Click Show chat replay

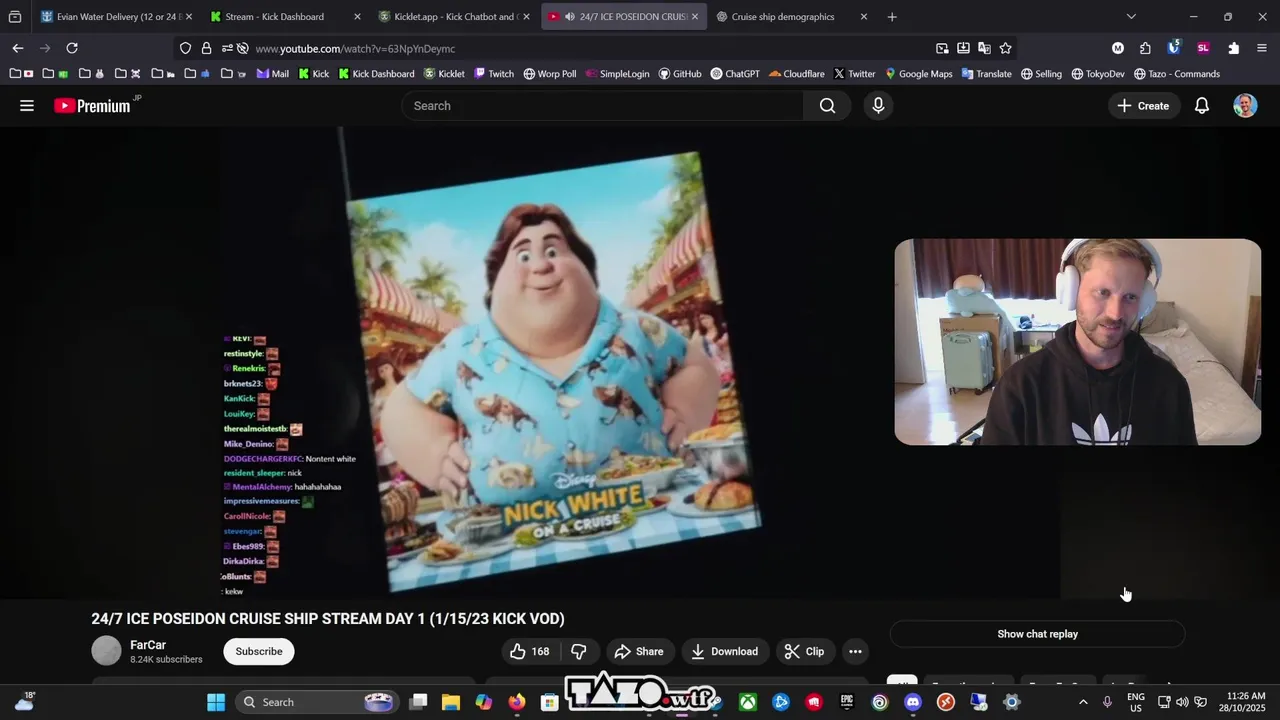tap(1037, 634)
